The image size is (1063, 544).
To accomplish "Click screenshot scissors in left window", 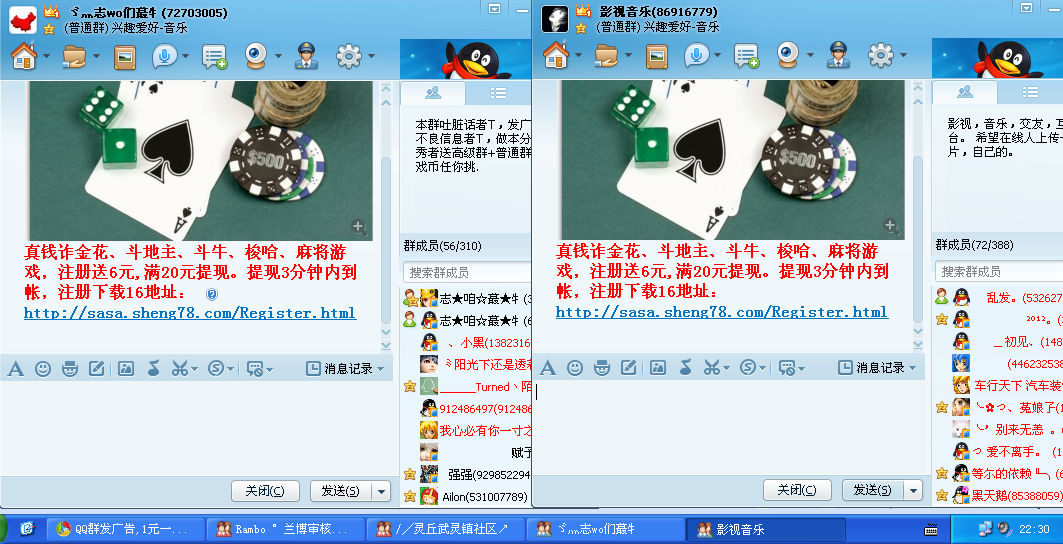I will pos(179,369).
